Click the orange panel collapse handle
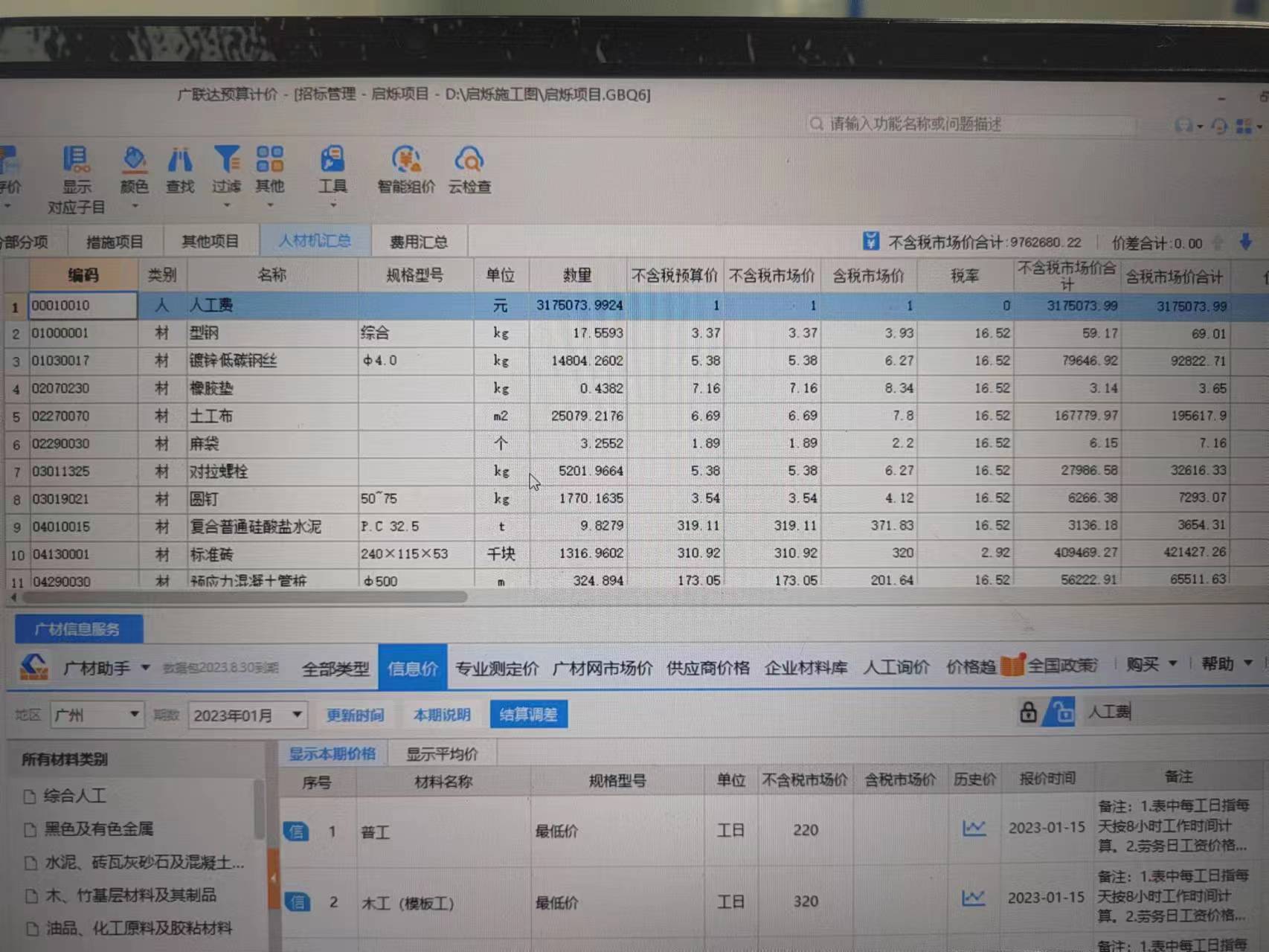 click(x=273, y=878)
